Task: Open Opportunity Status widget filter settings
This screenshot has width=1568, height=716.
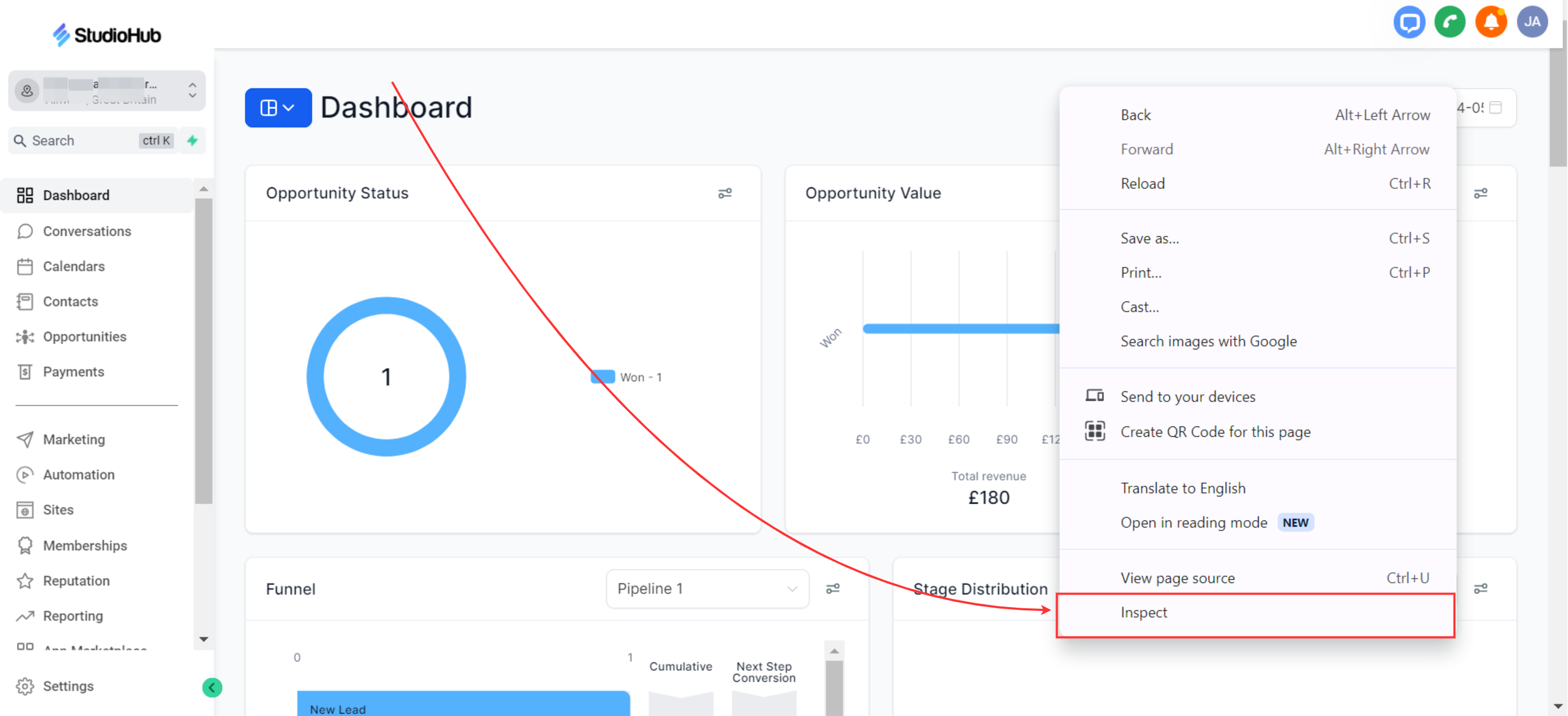Action: (724, 193)
